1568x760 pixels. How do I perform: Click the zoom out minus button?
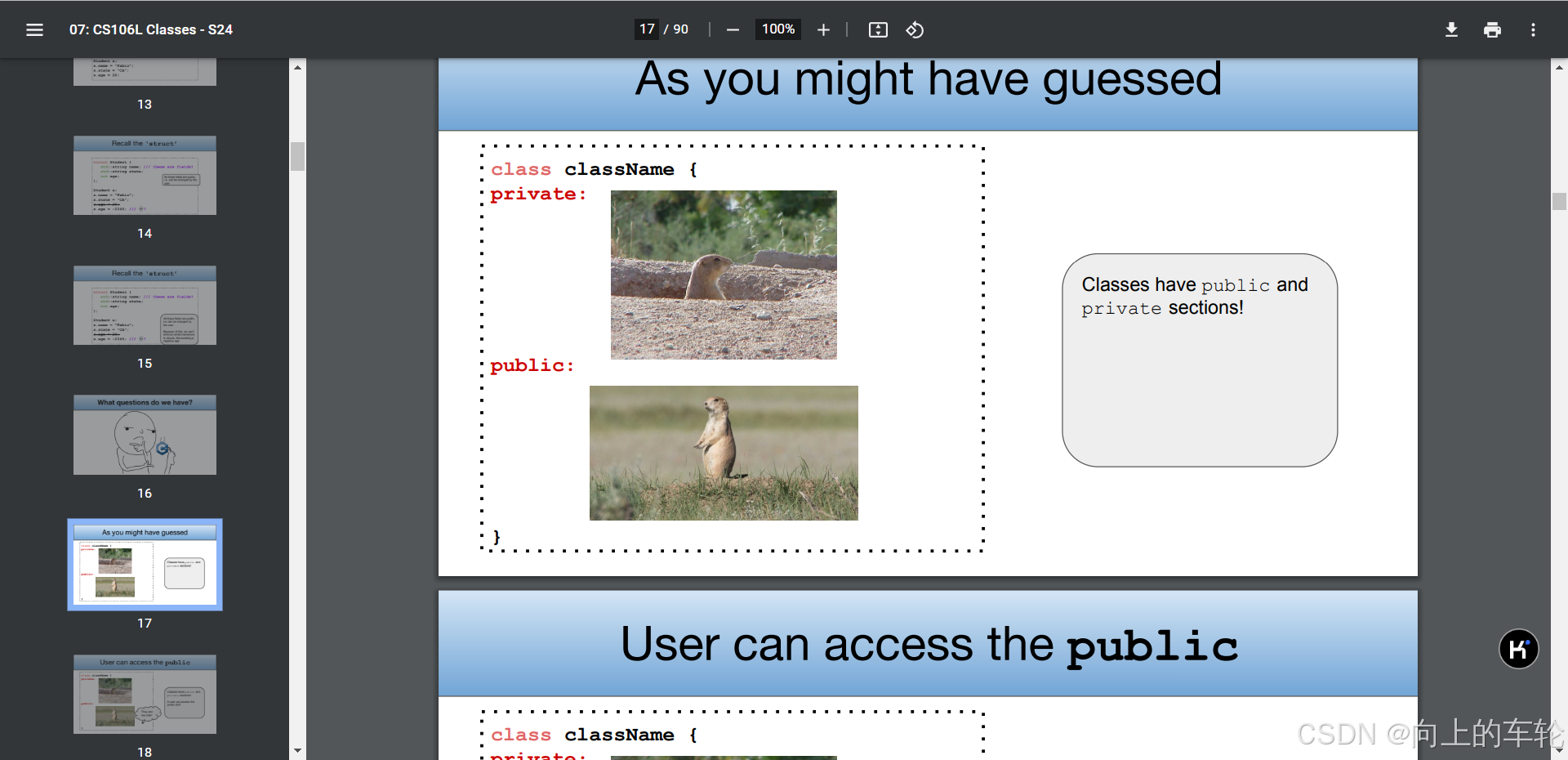733,29
